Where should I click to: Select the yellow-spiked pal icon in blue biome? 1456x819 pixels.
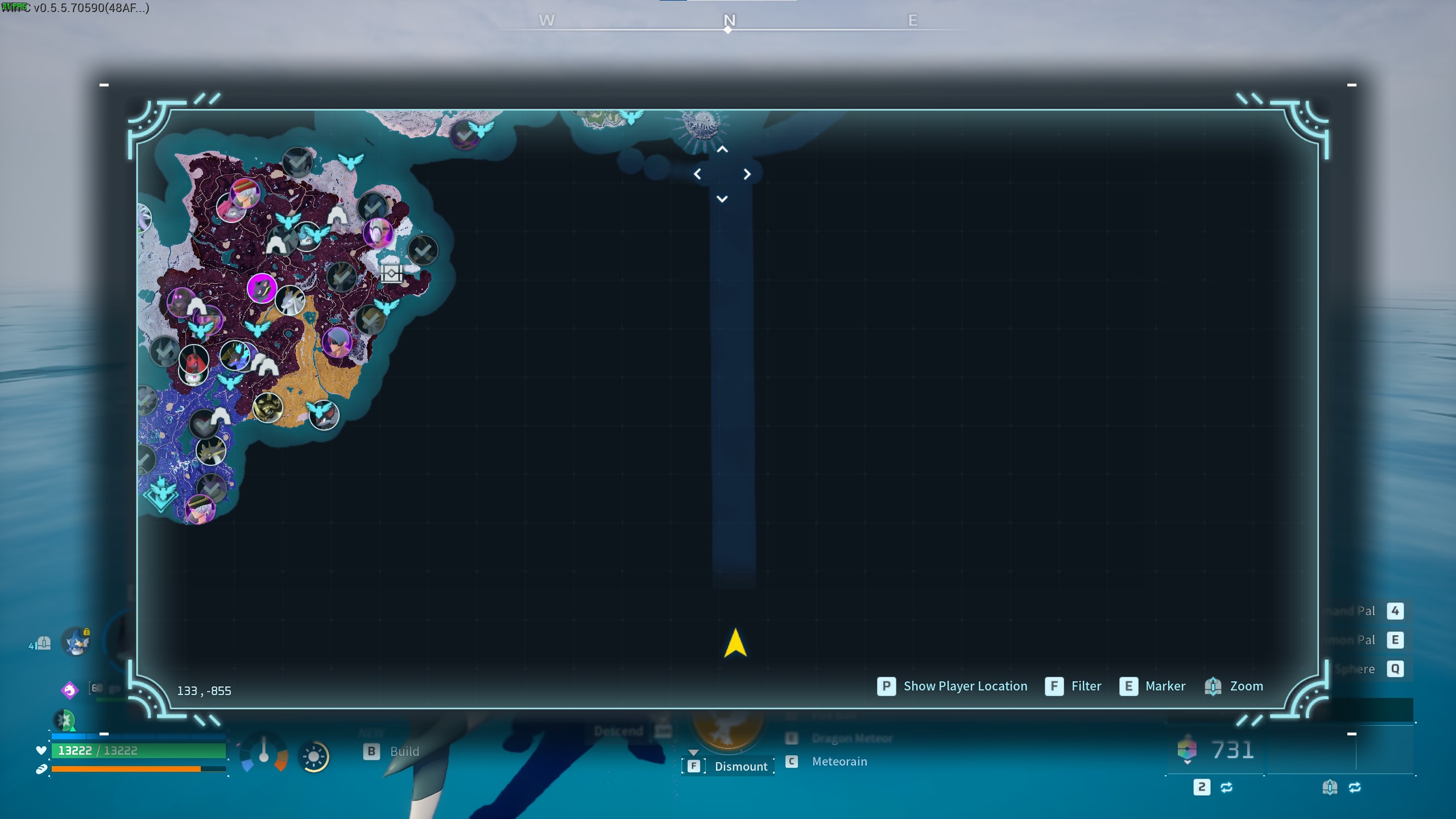coord(211,450)
